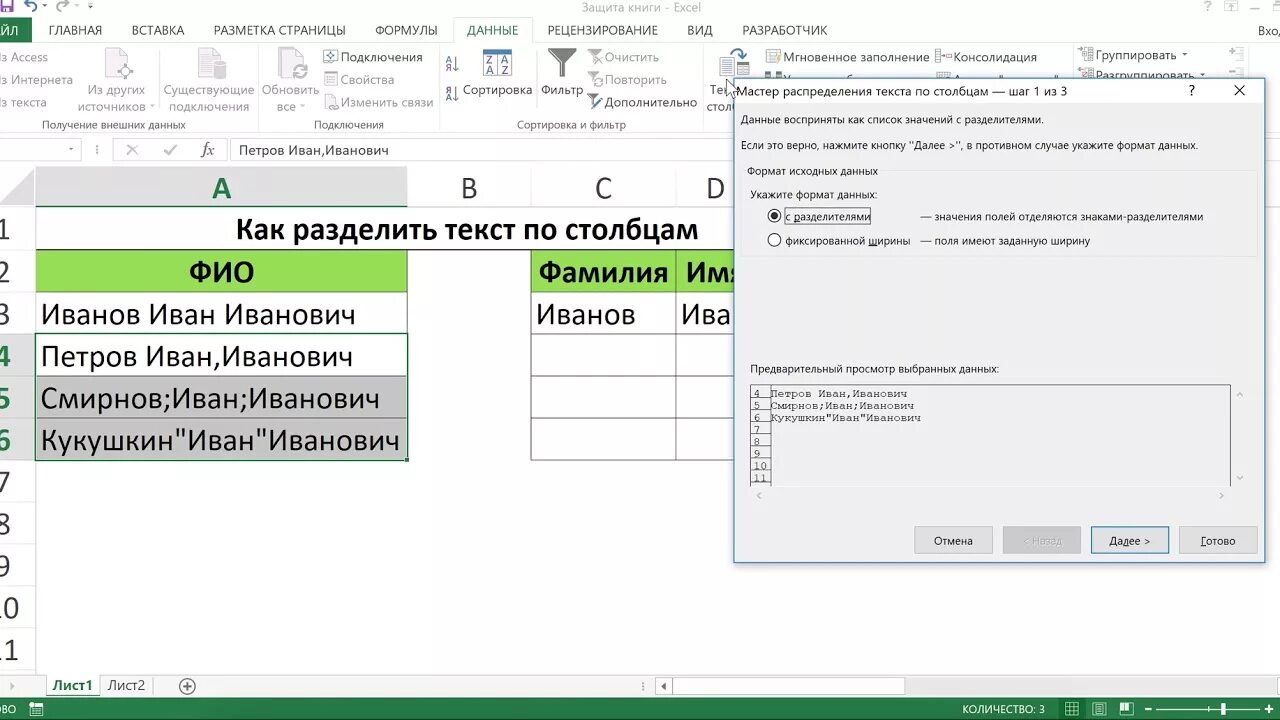This screenshot has width=1280, height=720.
Task: Click the Далее > button in the wizard
Action: point(1129,540)
